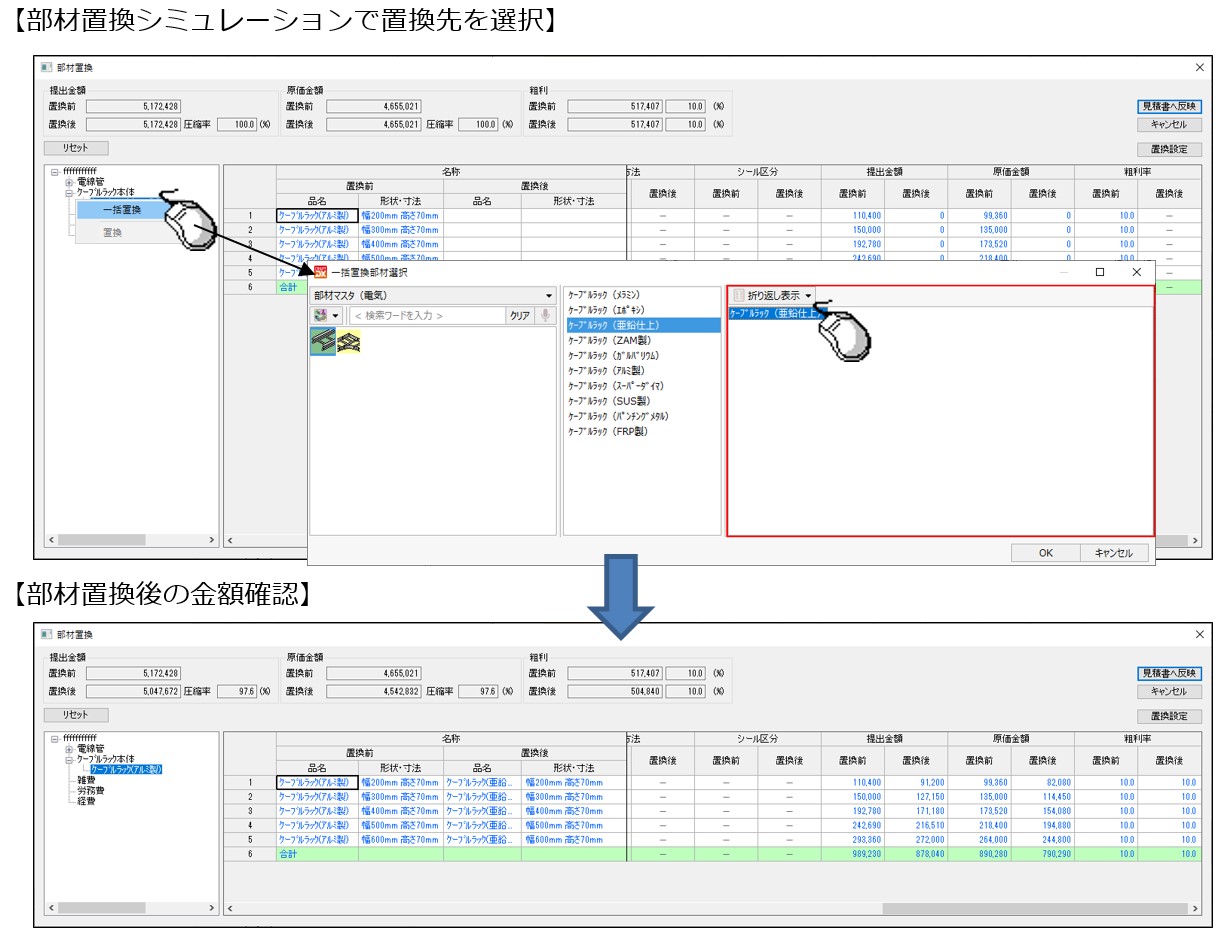The width and height of the screenshot is (1232, 935).
Task: Click the yellow folded rack thumbnail icon
Action: [348, 342]
